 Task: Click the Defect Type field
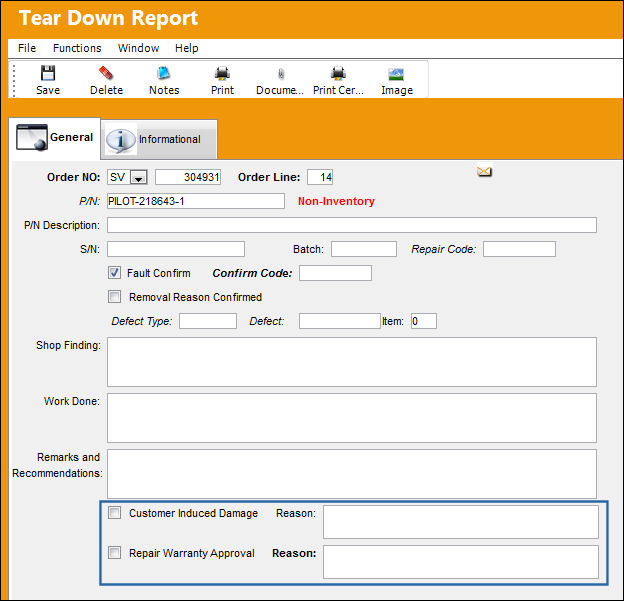[208, 321]
